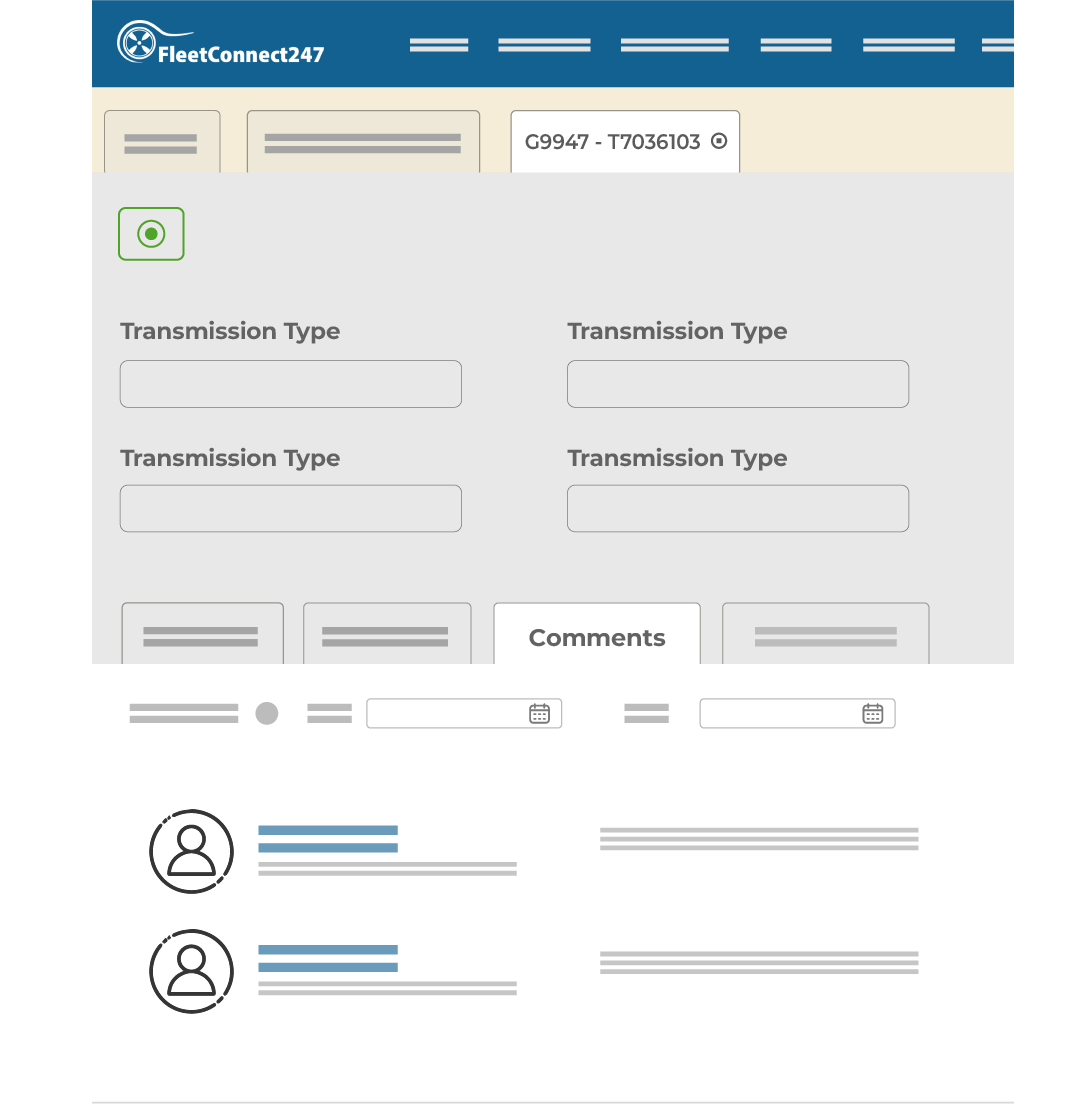Open the wide second tab beside G9947

[363, 143]
